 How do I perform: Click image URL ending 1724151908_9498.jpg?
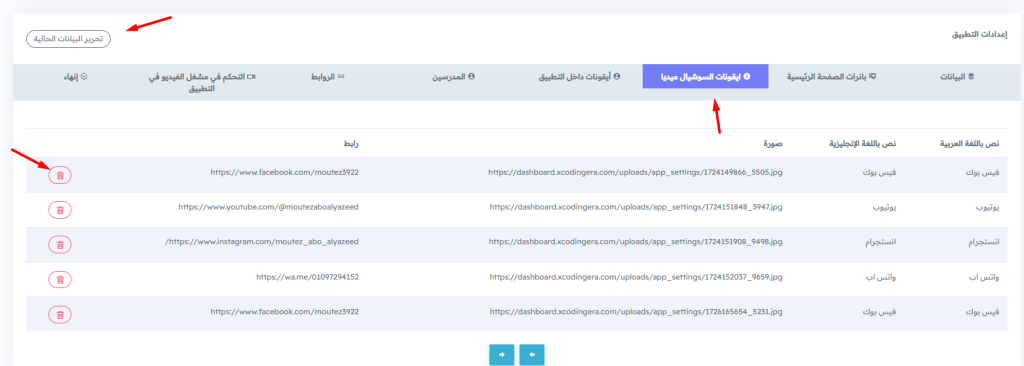(x=635, y=242)
